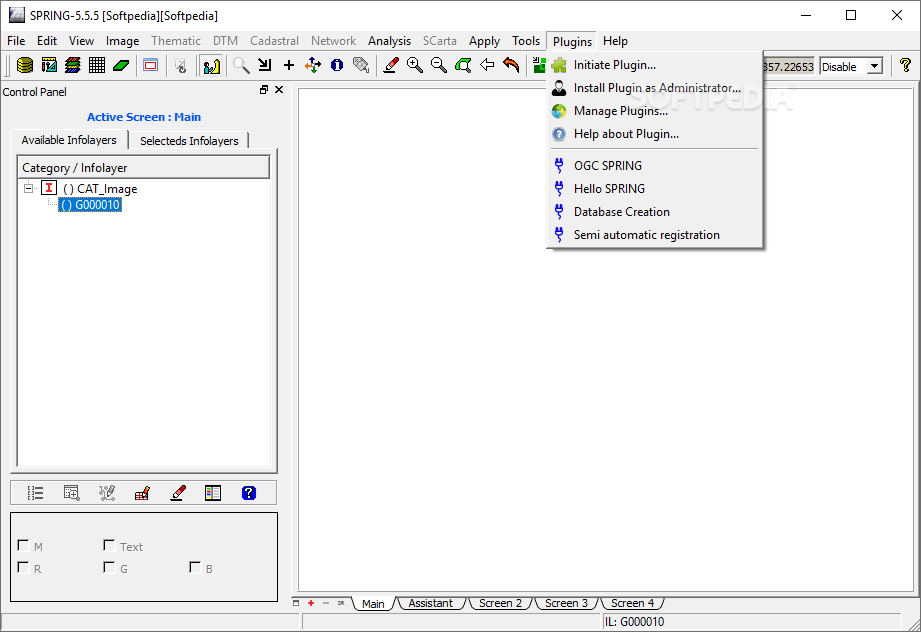Click the red brick wall editing icon
The height and width of the screenshot is (632, 921).
142,493
